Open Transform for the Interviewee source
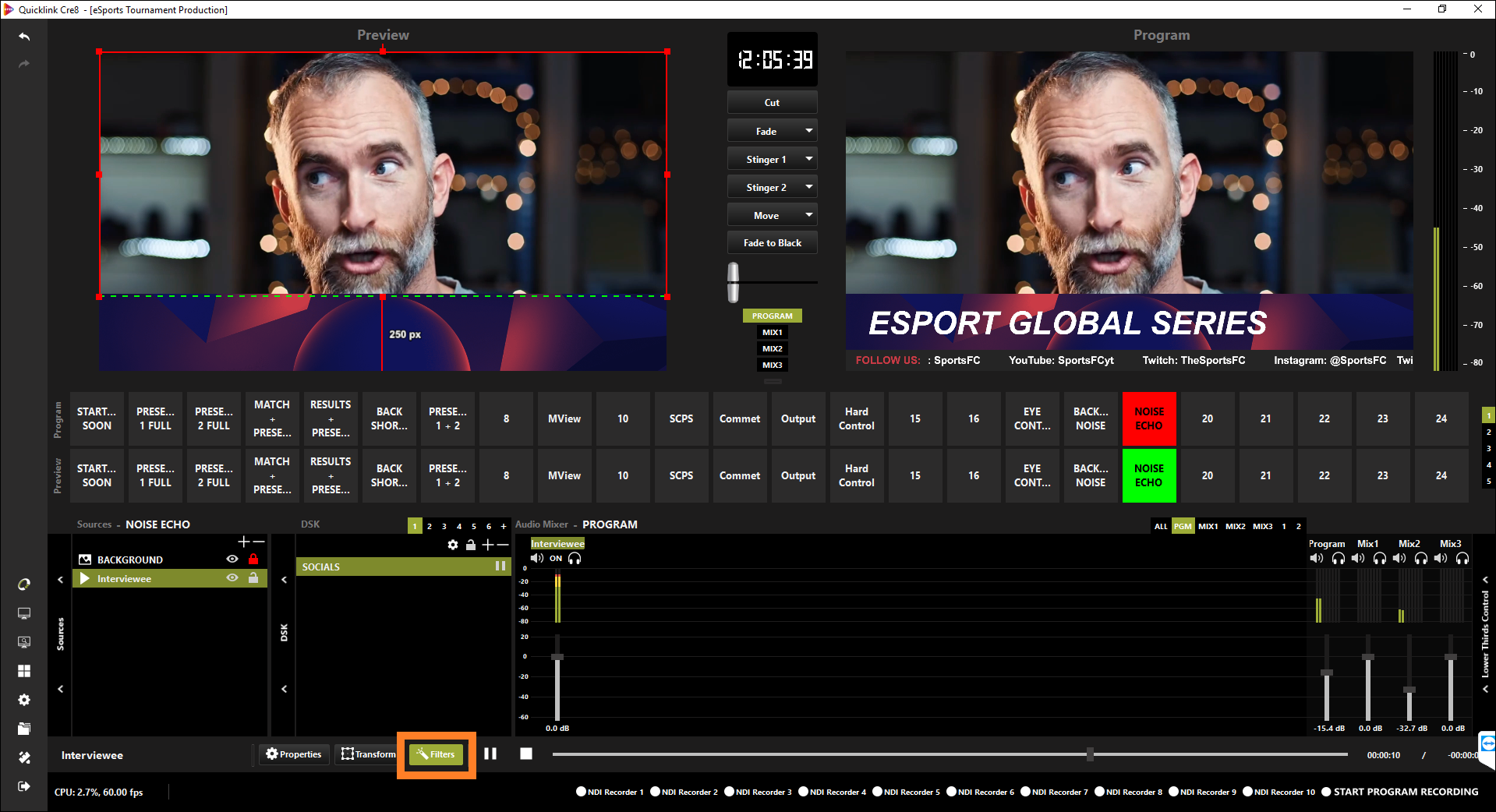1496x812 pixels. click(368, 754)
